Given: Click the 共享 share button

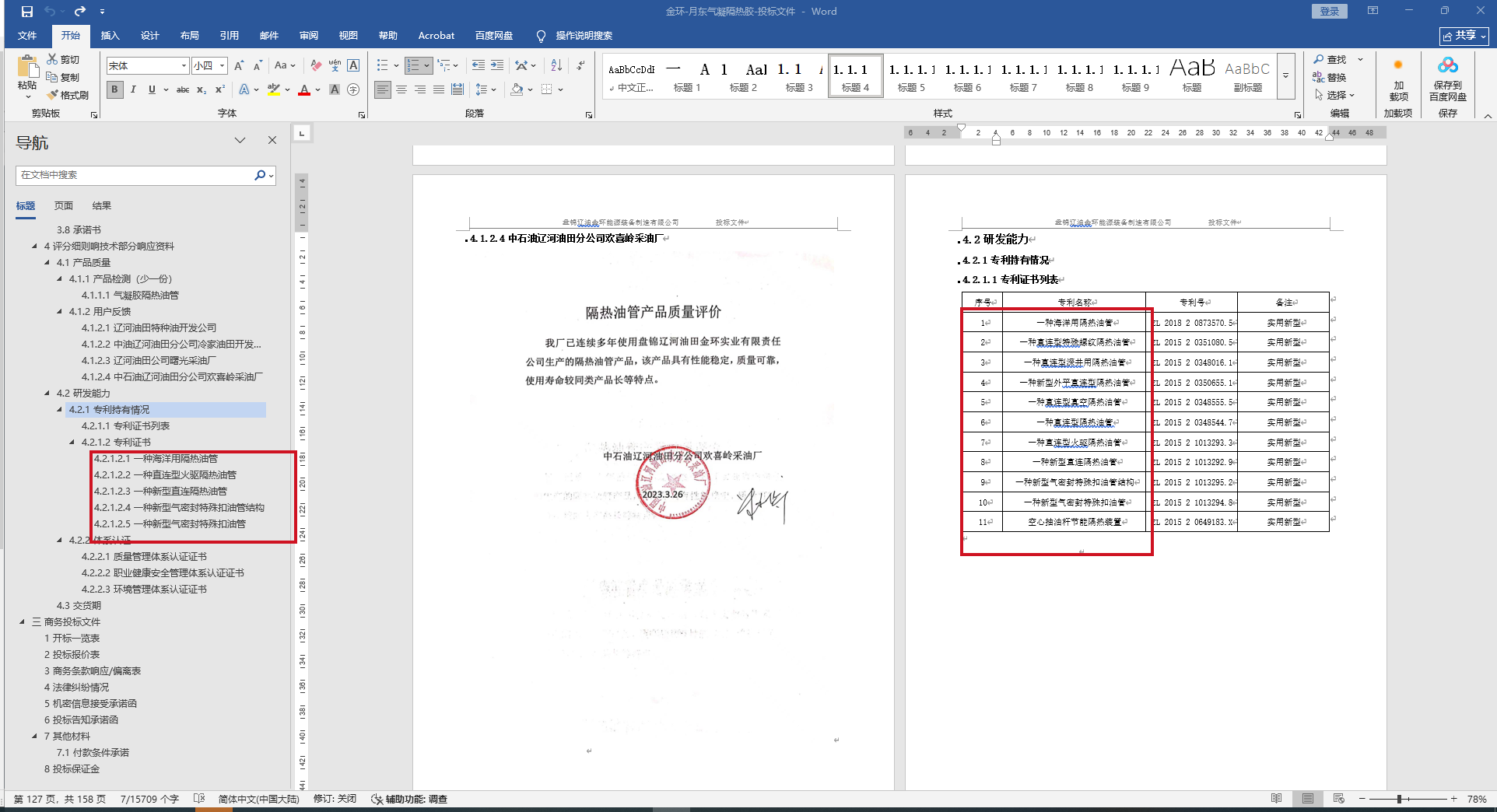Looking at the screenshot, I should [x=1464, y=36].
